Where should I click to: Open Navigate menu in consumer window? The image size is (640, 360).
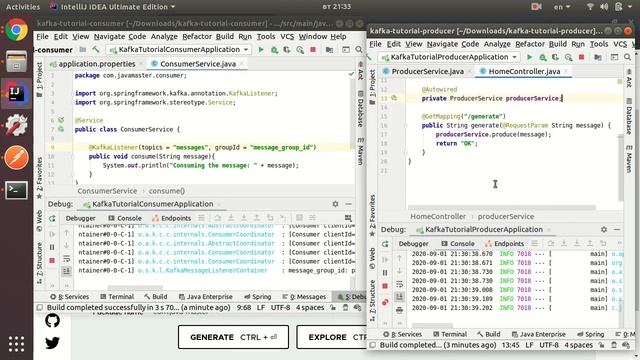pos(109,37)
